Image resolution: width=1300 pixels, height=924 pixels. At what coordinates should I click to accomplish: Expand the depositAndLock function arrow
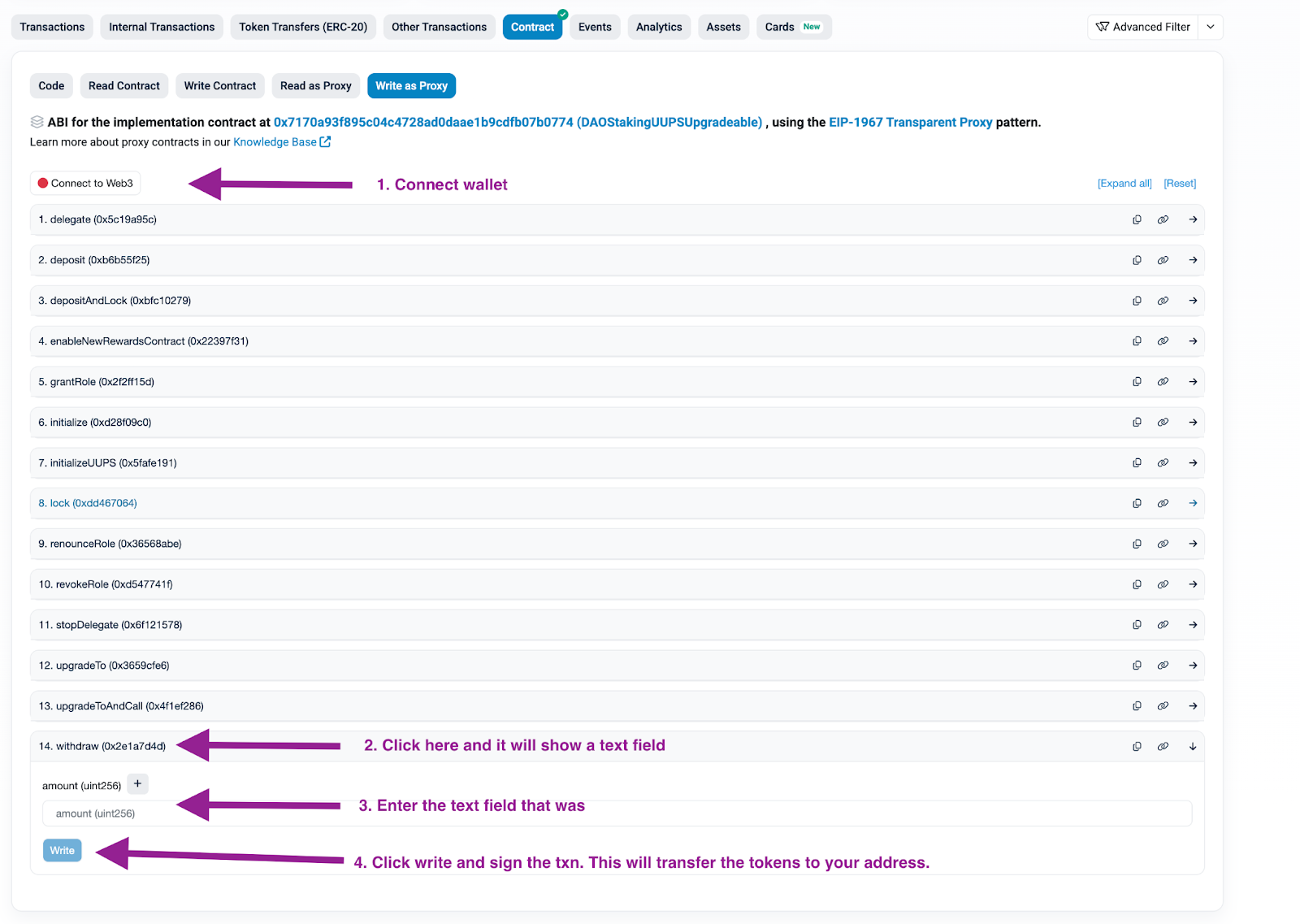(1193, 301)
